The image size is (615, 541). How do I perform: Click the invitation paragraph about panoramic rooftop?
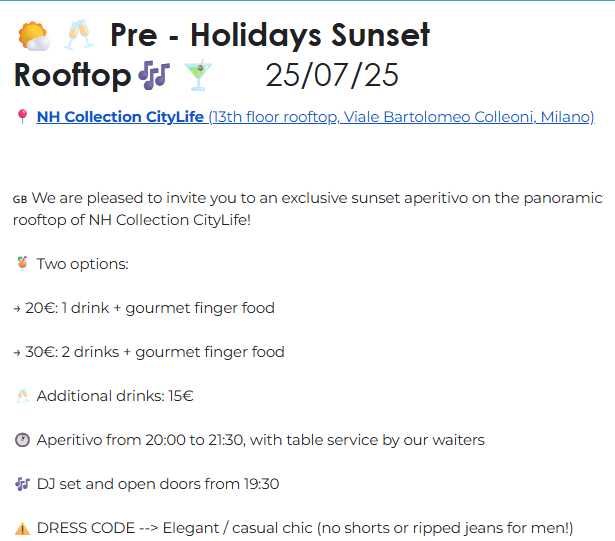pyautogui.click(x=308, y=209)
